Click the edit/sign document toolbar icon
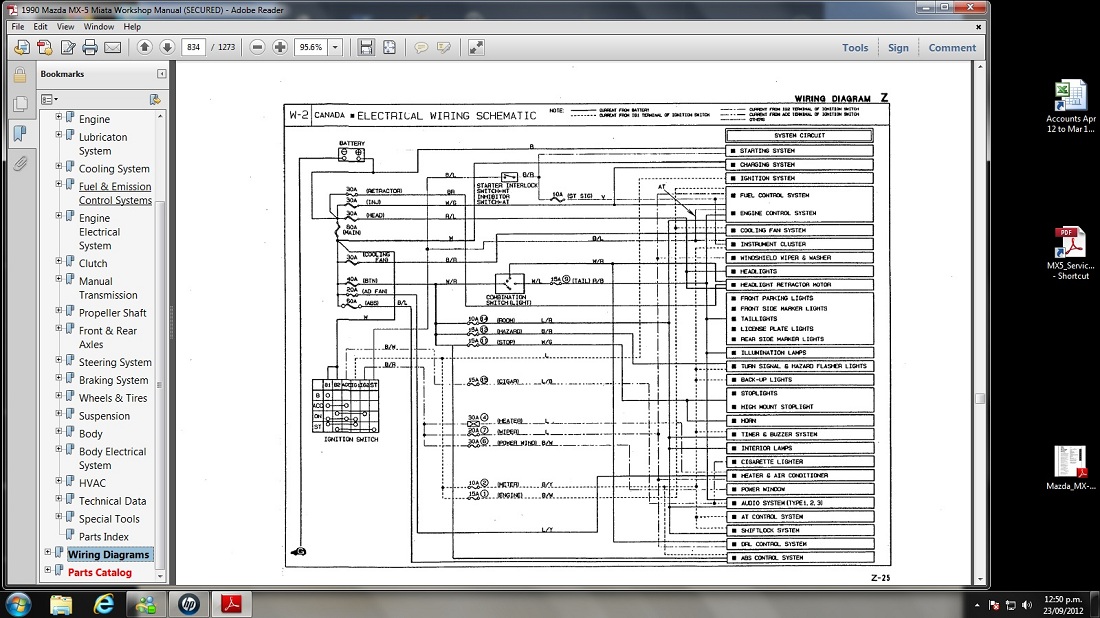 (67, 47)
